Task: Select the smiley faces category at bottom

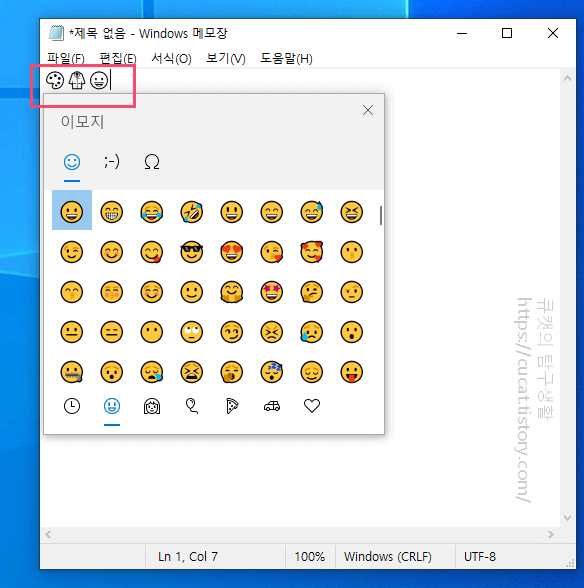Action: (x=112, y=406)
